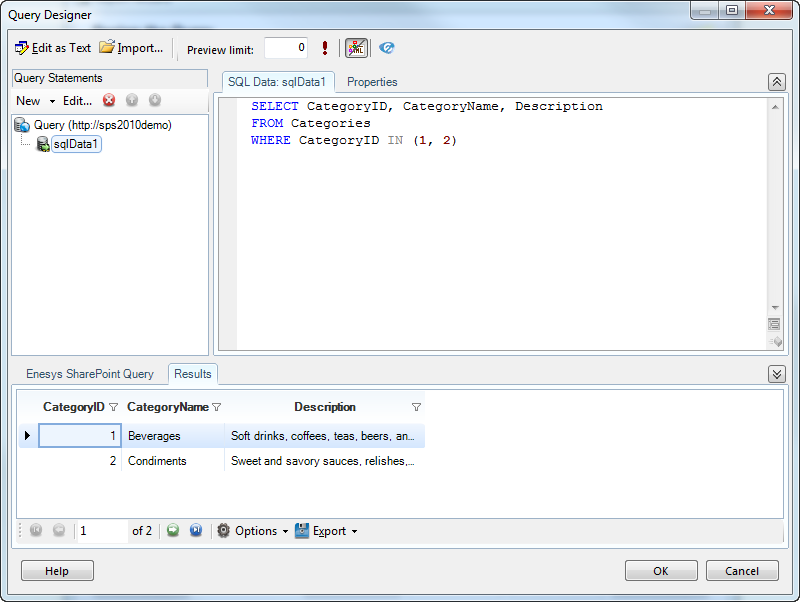Jump to last results page icon
The width and height of the screenshot is (800, 602).
click(196, 531)
